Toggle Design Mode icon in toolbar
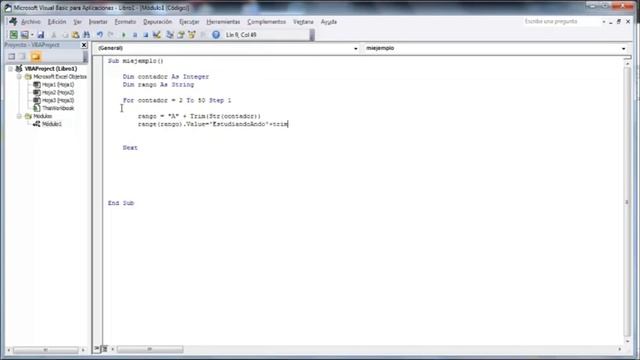The image size is (640, 360). (x=157, y=35)
